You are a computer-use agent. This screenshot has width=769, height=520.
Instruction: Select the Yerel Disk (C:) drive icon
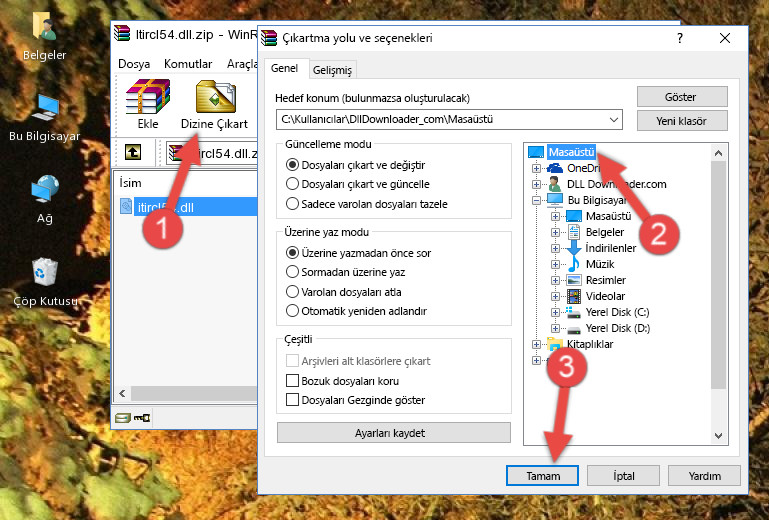click(573, 312)
